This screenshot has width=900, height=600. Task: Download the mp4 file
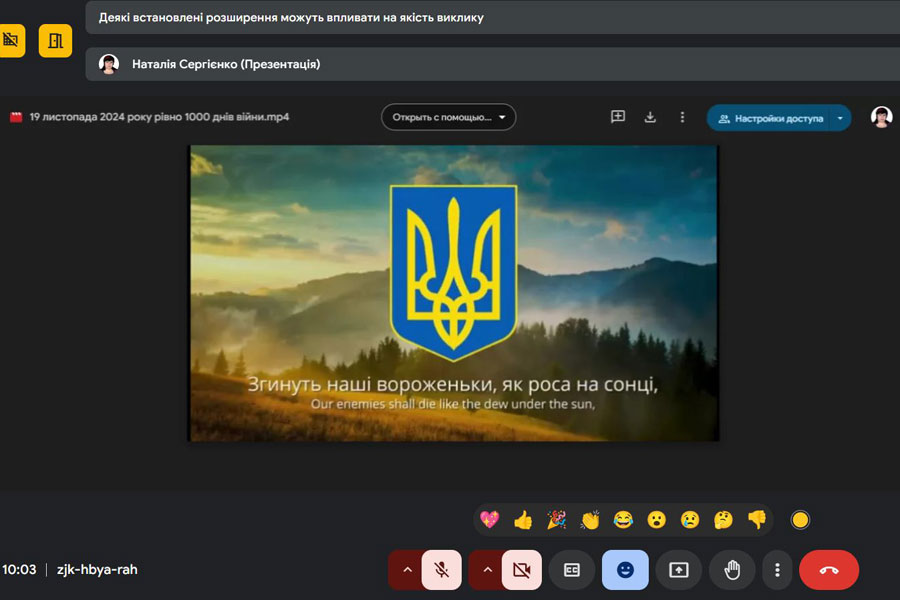click(650, 117)
